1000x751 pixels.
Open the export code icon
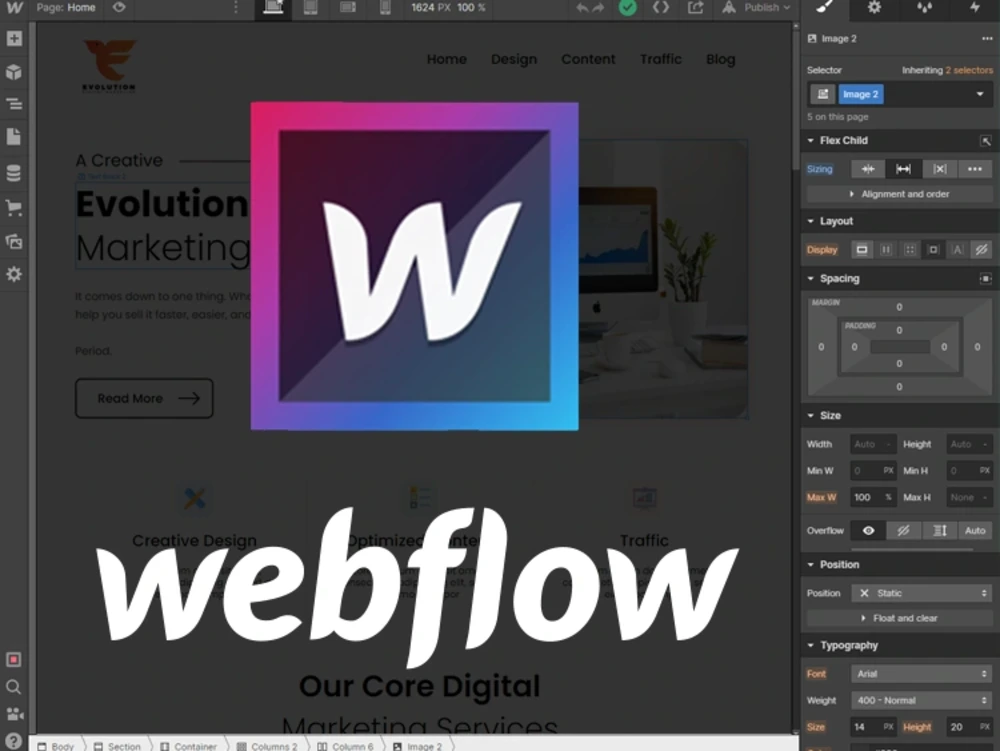point(661,8)
